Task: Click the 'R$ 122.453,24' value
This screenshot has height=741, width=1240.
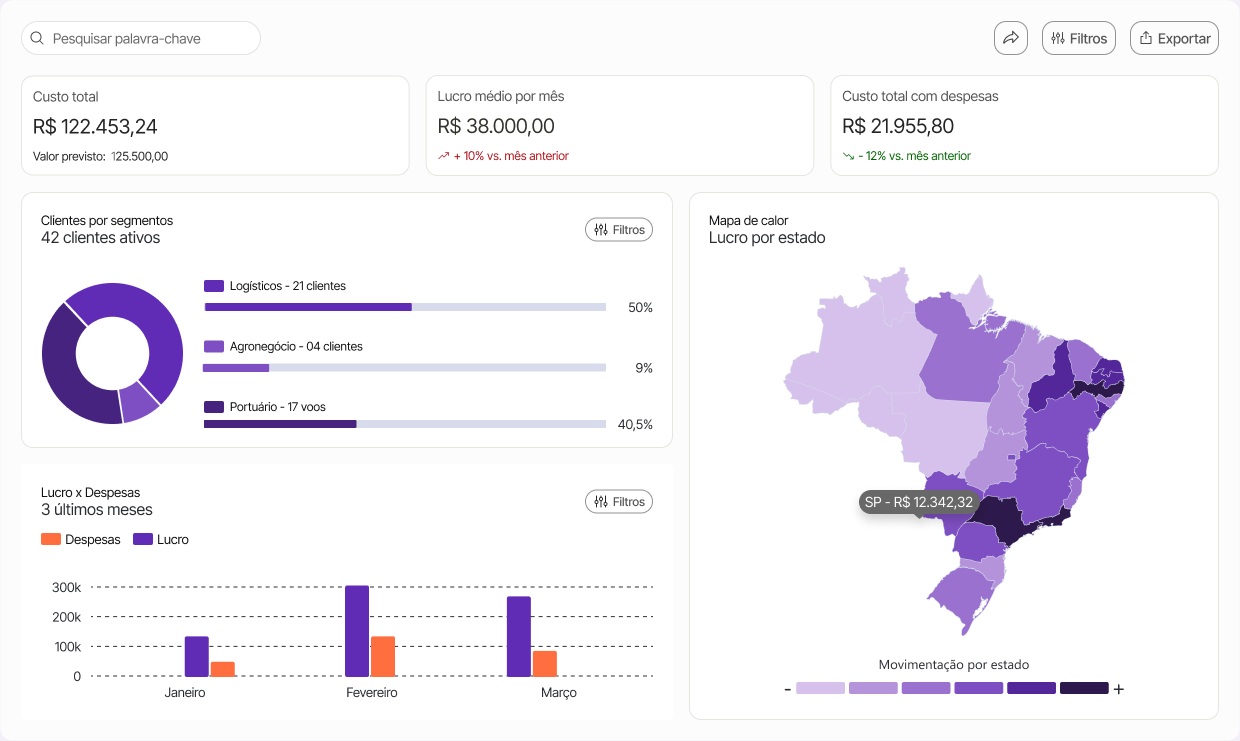Action: (x=95, y=126)
